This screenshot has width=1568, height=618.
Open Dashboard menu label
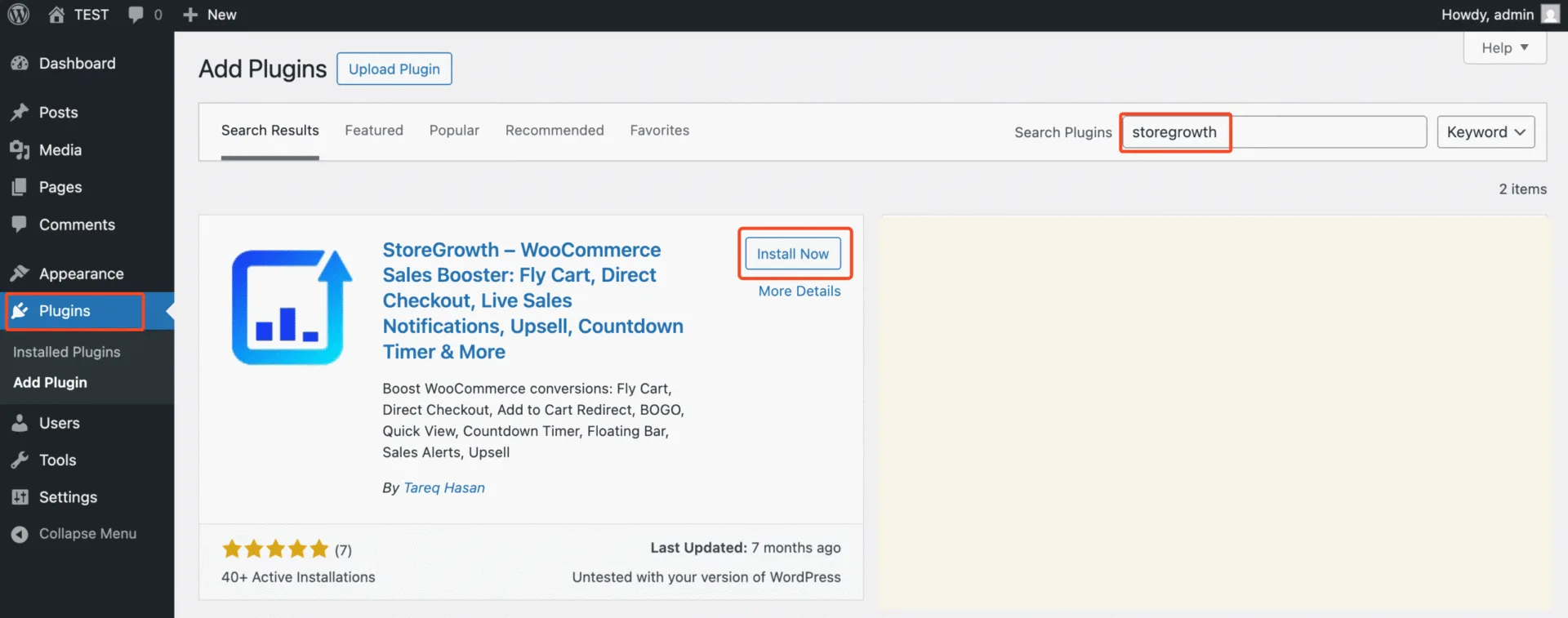coord(78,64)
